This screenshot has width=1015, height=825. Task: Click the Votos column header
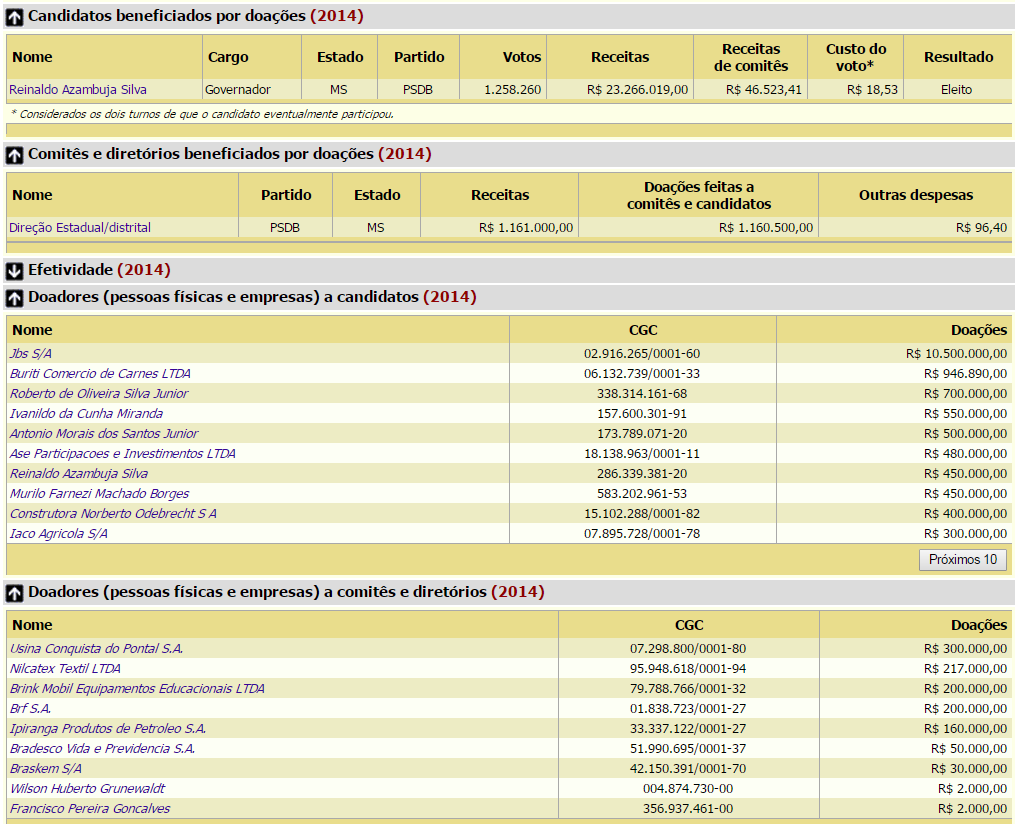pos(522,57)
